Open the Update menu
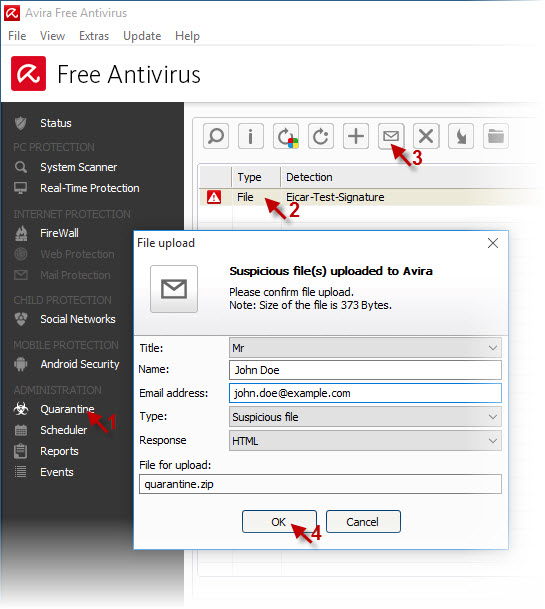This screenshot has width=545, height=609. [142, 36]
